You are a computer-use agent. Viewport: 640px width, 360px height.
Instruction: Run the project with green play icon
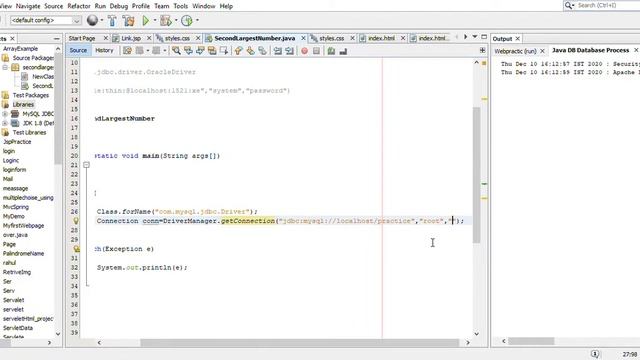(x=145, y=20)
